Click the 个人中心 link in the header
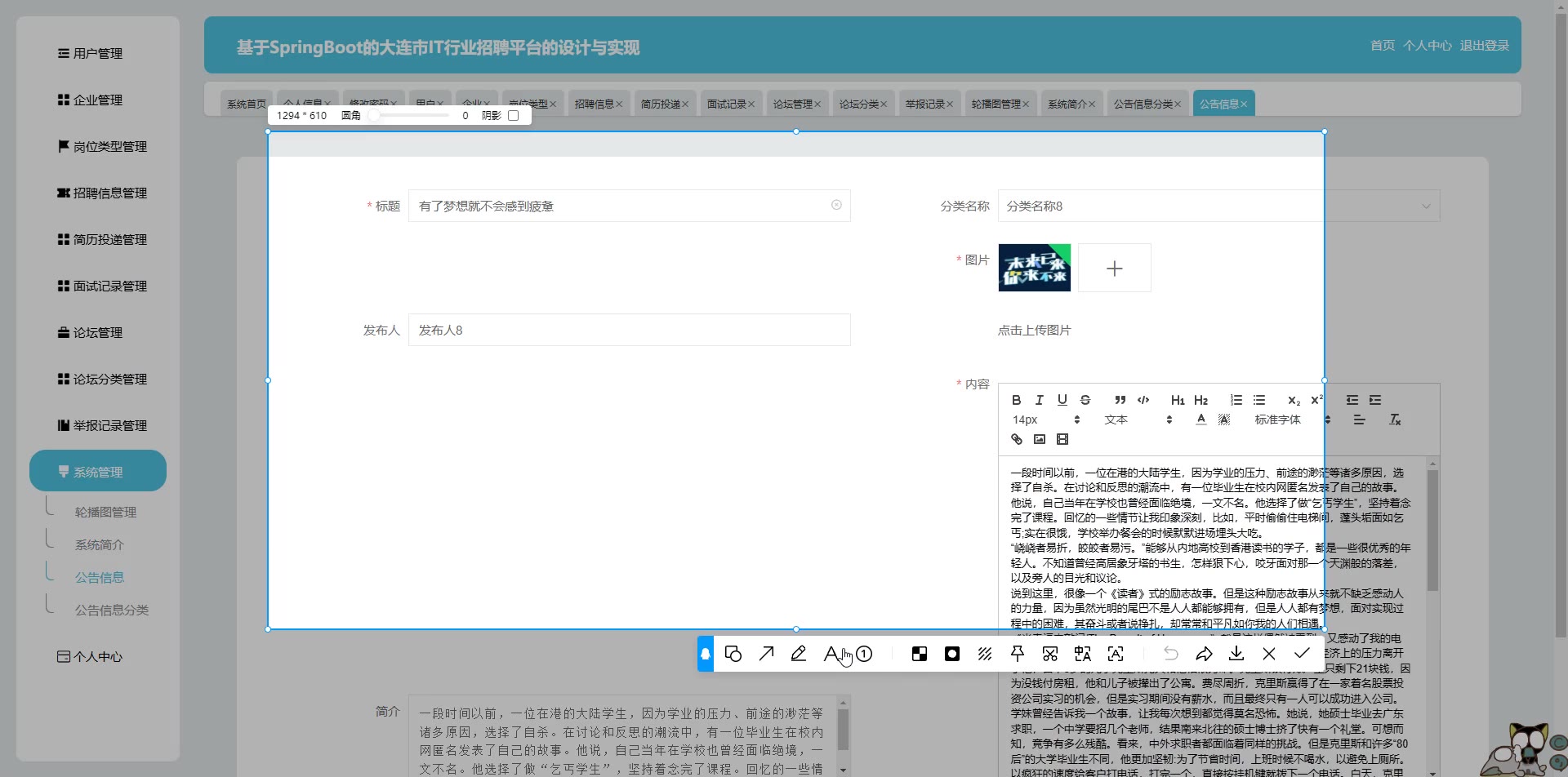 pyautogui.click(x=1427, y=46)
